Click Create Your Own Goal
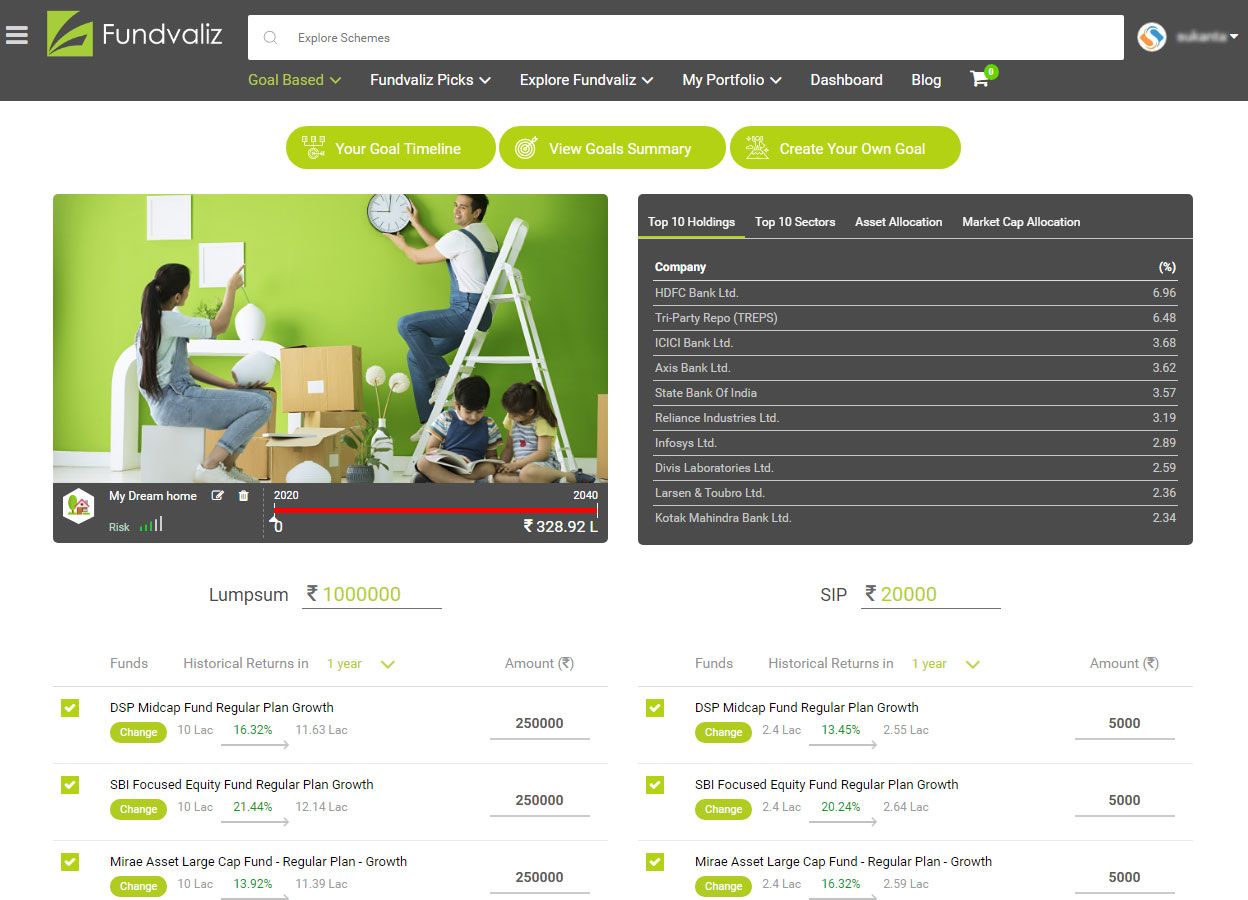 [x=845, y=148]
